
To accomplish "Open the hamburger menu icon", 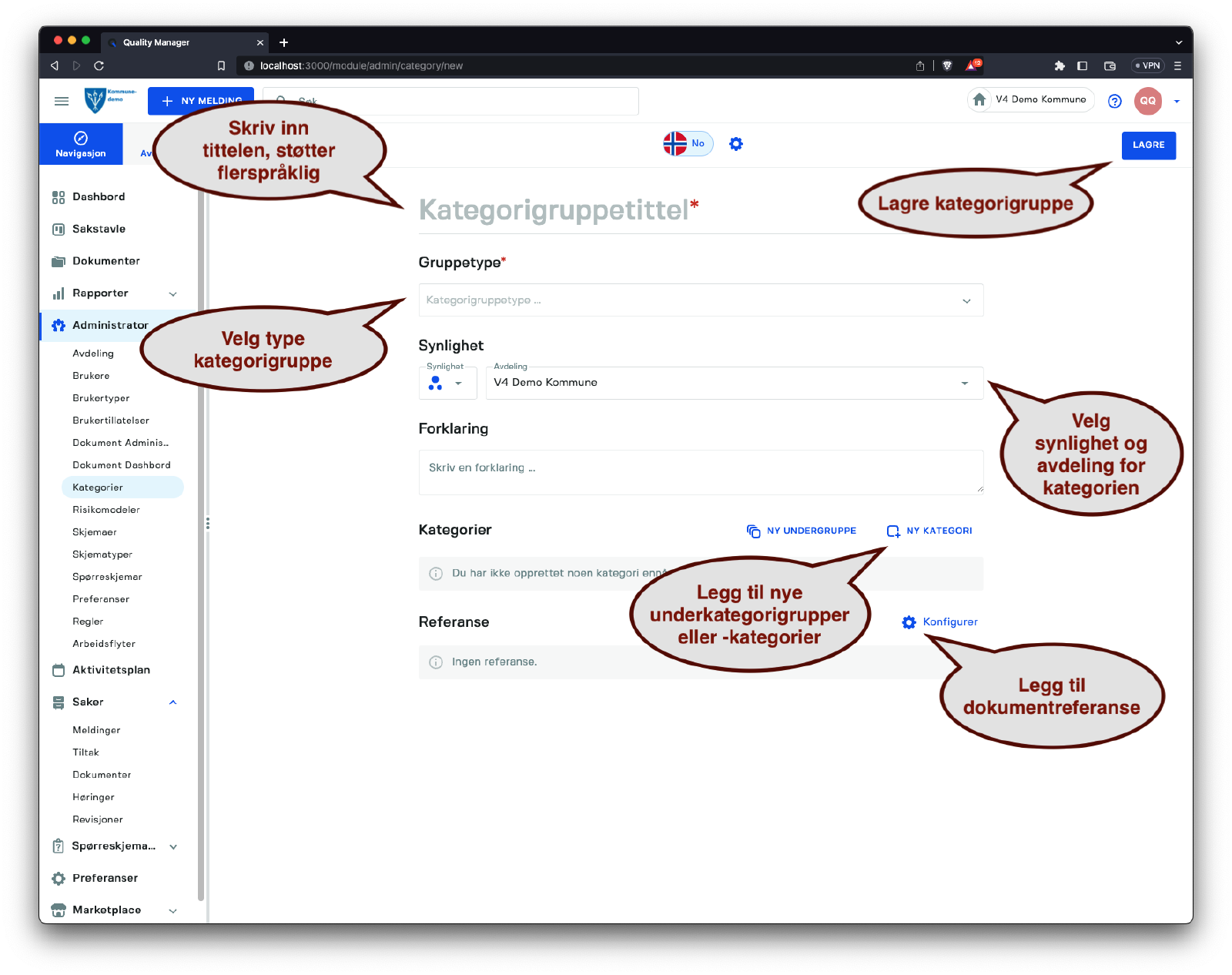I will coord(62,101).
